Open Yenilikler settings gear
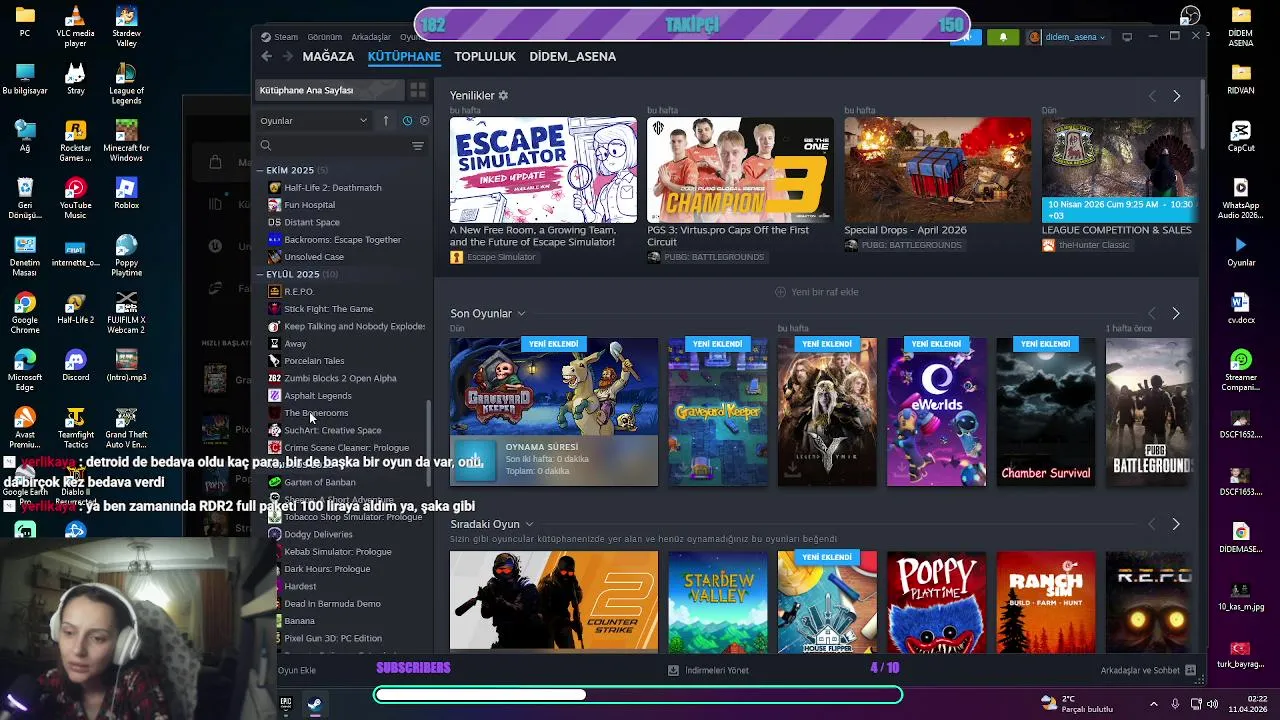The image size is (1280, 720). [503, 95]
